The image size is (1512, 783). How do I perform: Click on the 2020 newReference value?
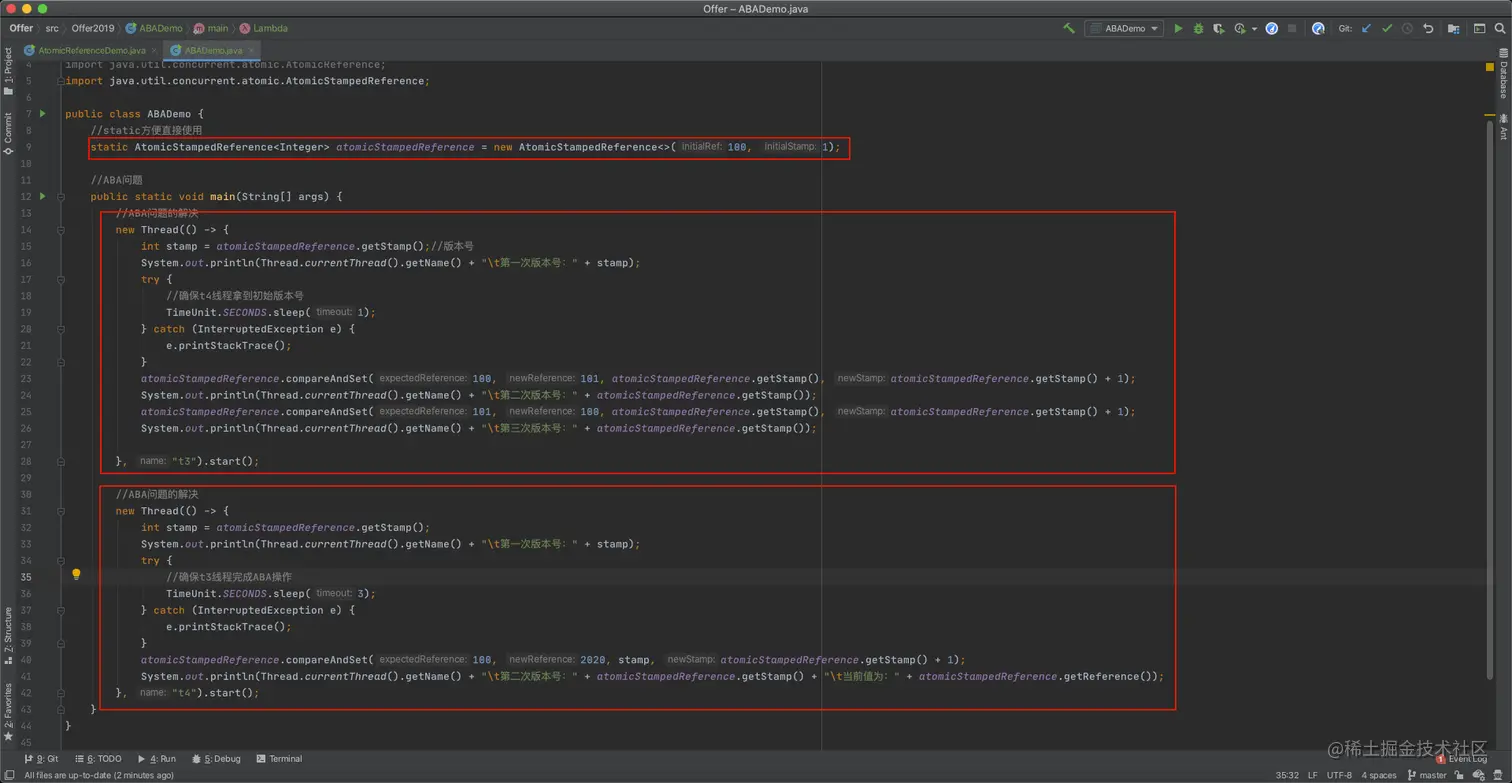(593, 660)
